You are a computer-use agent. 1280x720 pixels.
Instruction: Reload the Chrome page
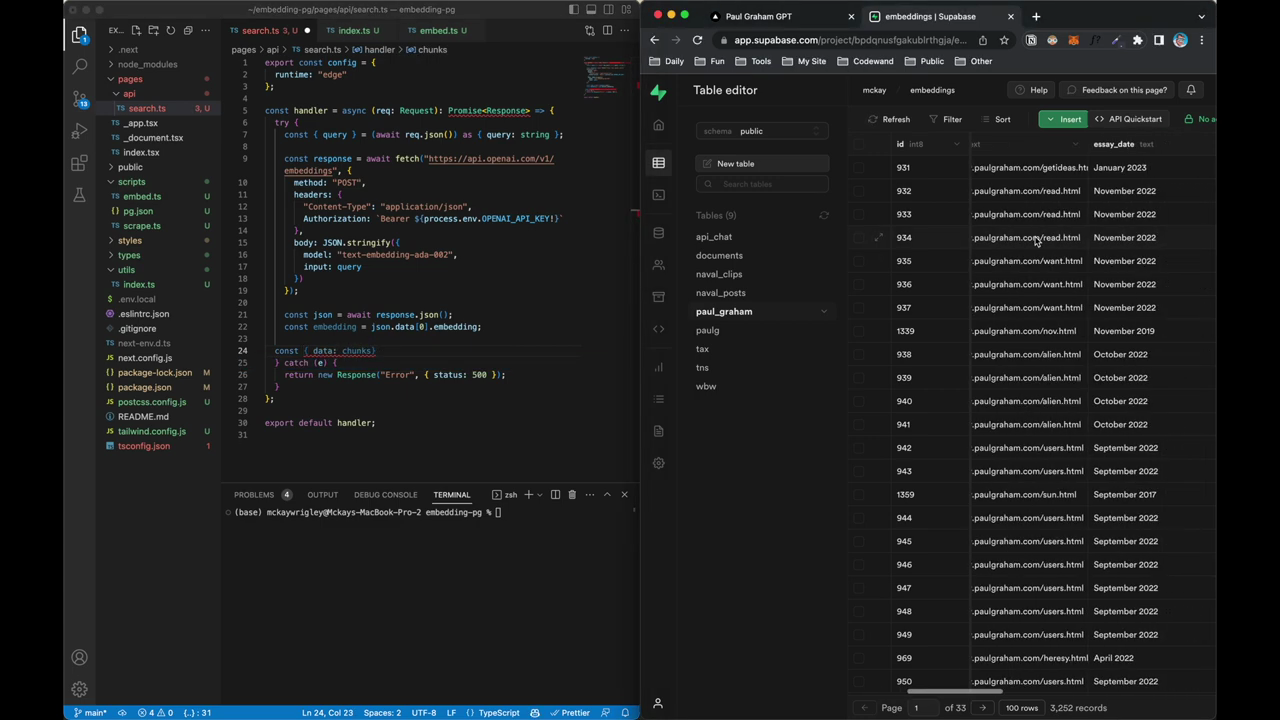coord(697,40)
